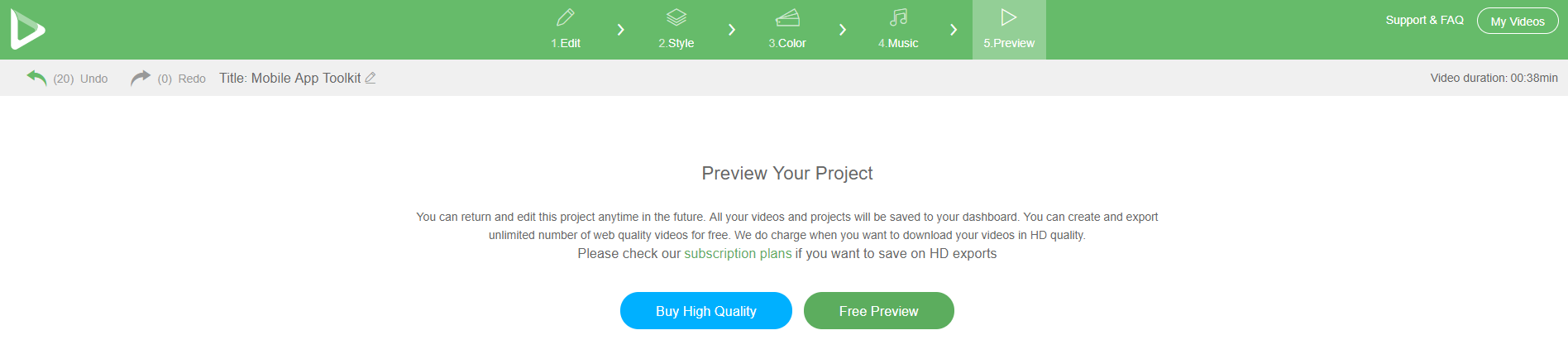Click the chevron after Color step
Image resolution: width=1568 pixels, height=359 pixels.
pyautogui.click(x=843, y=30)
